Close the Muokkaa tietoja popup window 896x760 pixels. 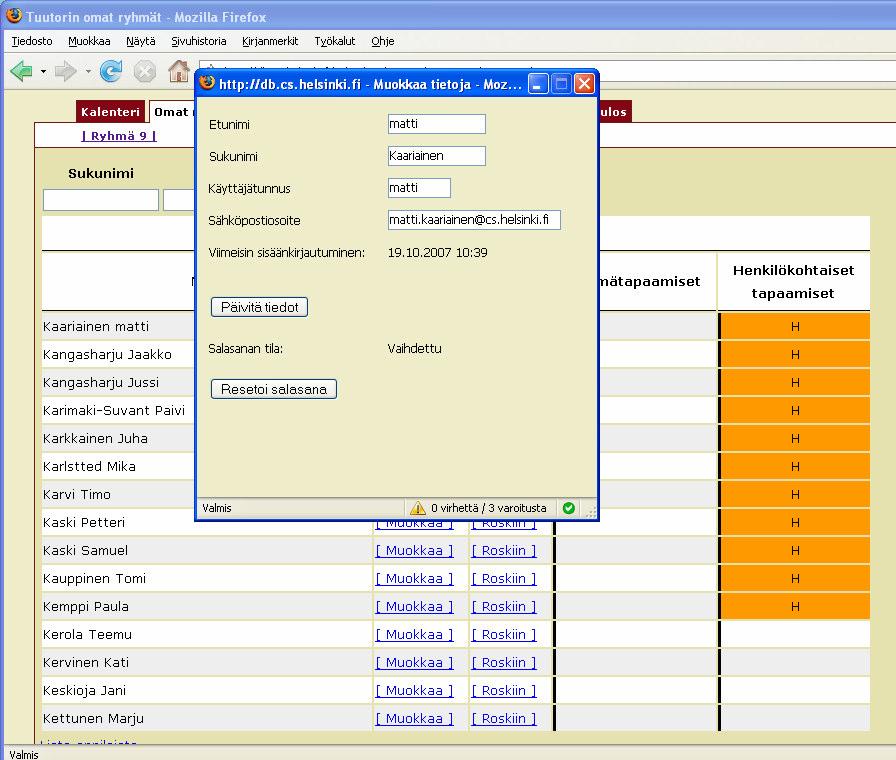[584, 84]
